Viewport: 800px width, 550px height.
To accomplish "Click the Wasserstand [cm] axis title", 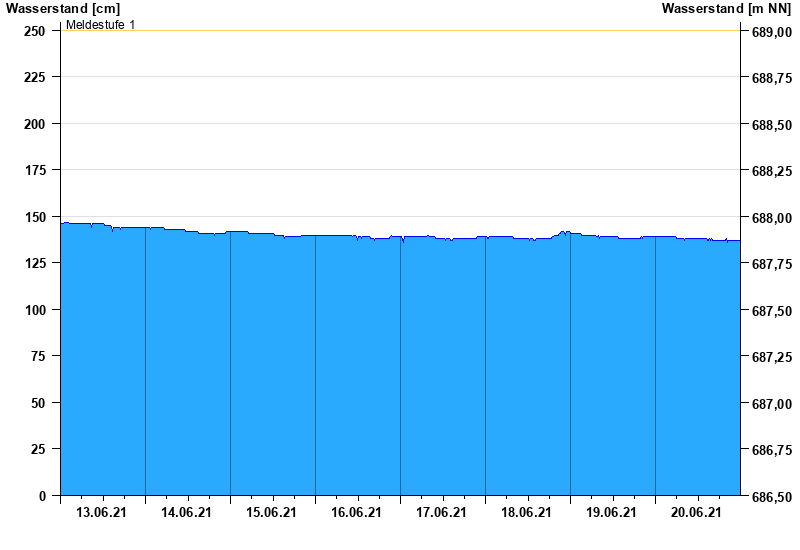I will click(62, 9).
